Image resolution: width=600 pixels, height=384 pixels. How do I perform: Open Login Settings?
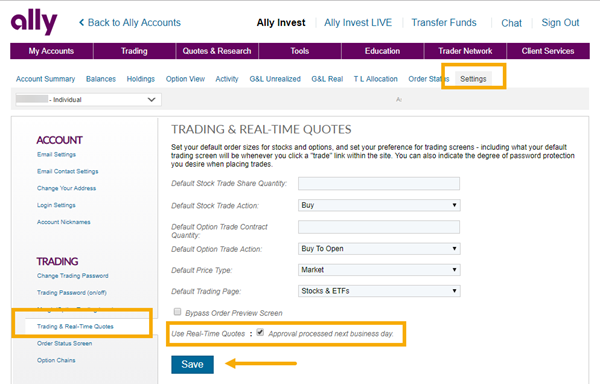[x=56, y=205]
